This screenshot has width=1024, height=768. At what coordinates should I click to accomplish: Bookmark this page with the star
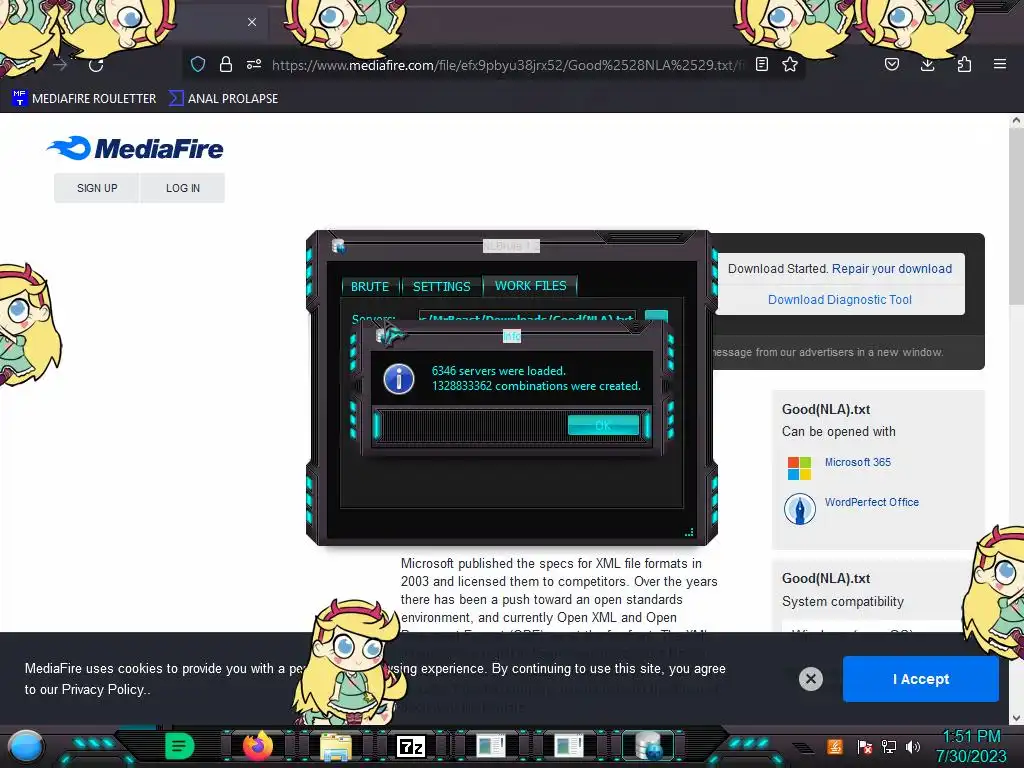click(790, 64)
